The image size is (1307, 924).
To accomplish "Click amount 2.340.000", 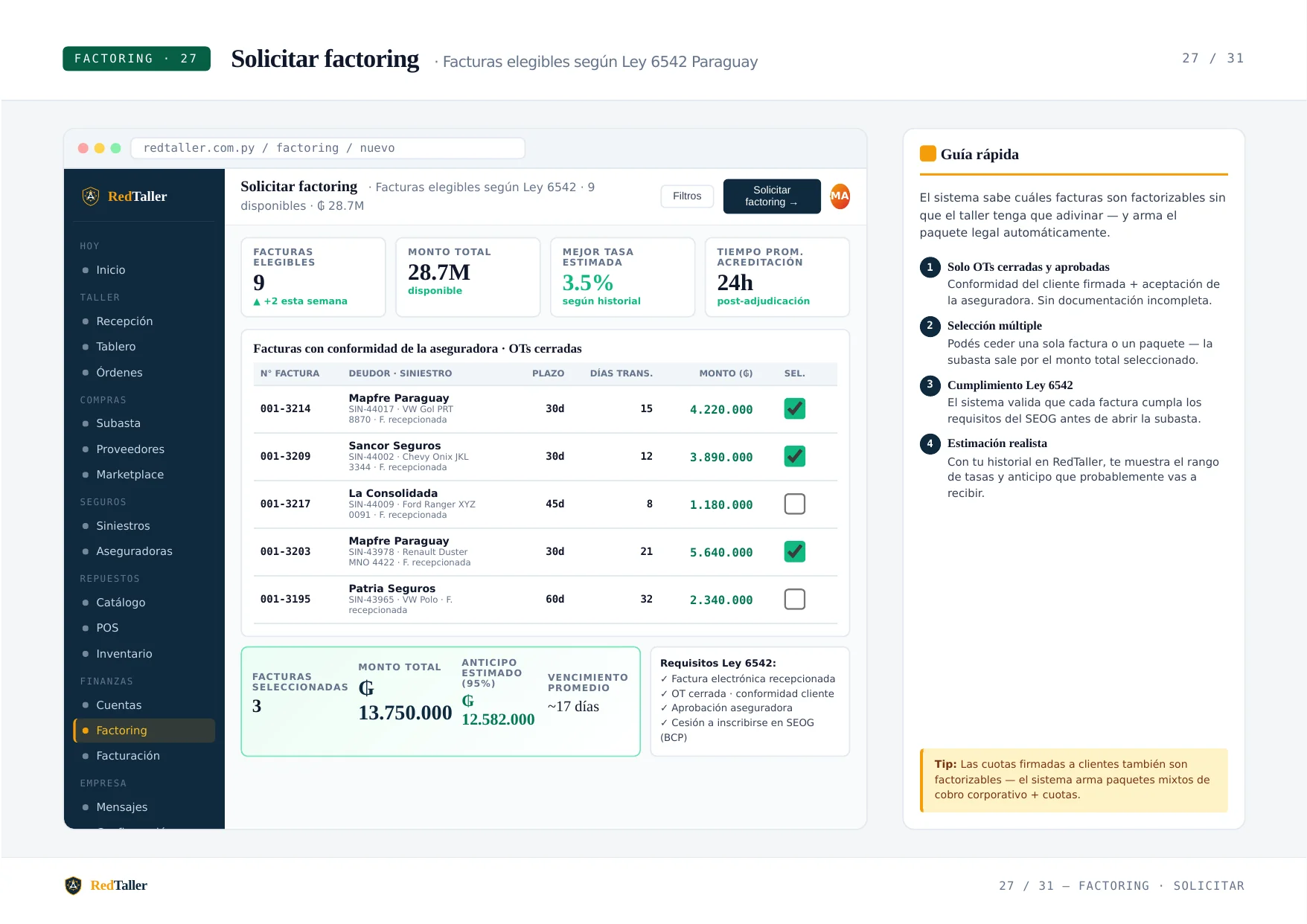I will pyautogui.click(x=720, y=600).
